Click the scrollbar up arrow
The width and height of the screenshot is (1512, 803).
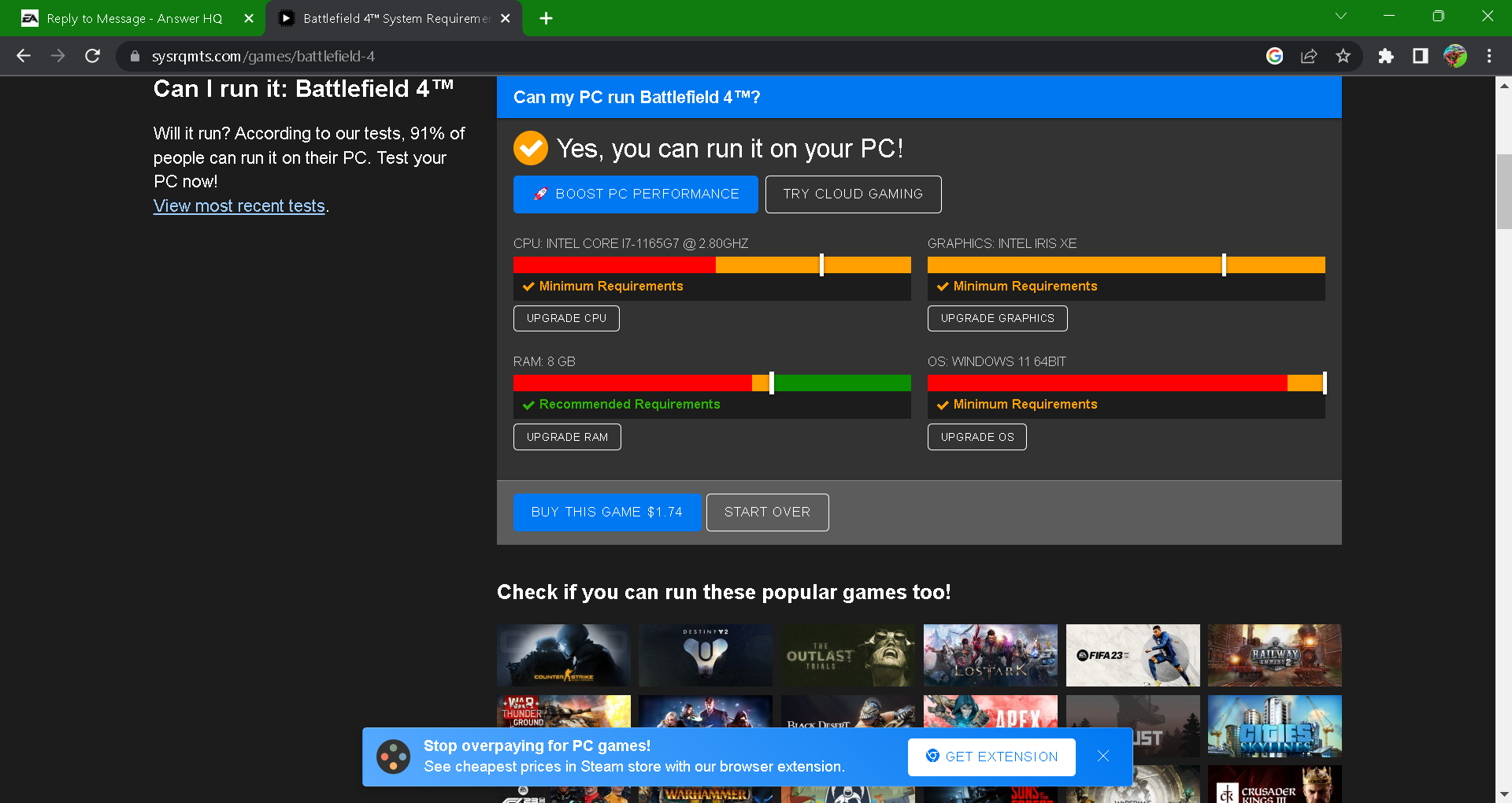point(1504,85)
